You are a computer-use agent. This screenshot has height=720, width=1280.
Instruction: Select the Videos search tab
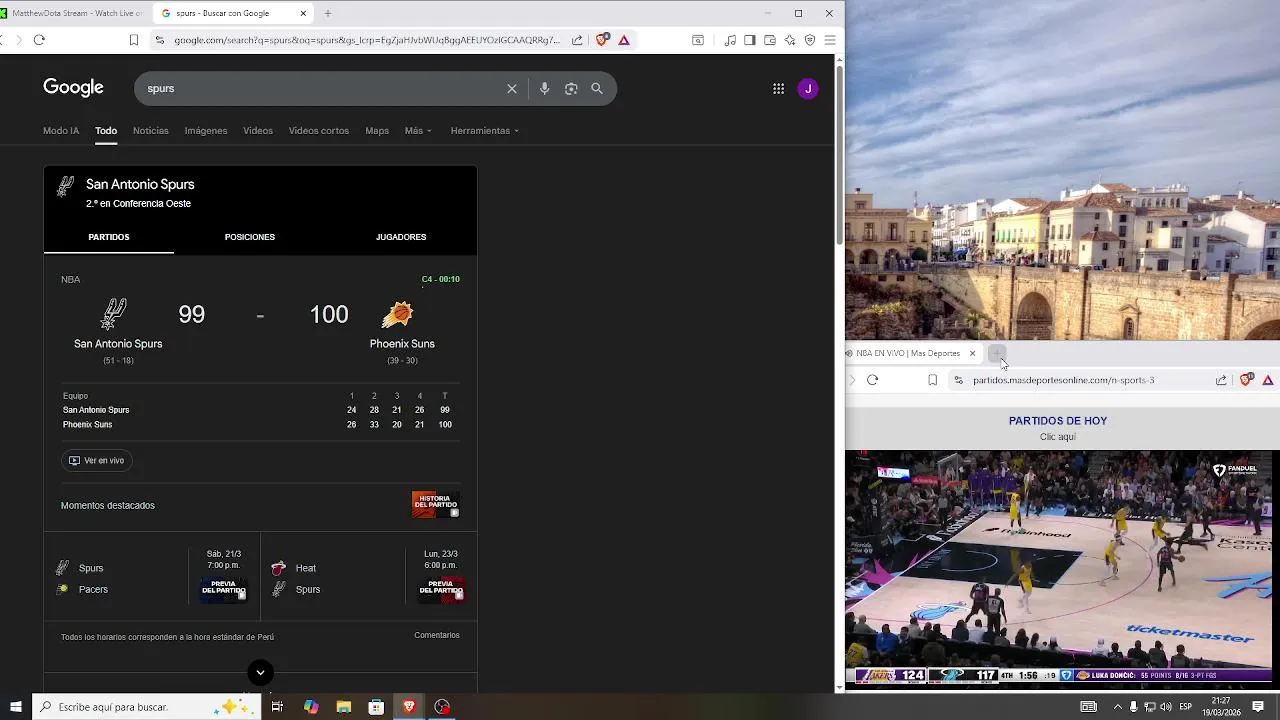click(x=258, y=131)
